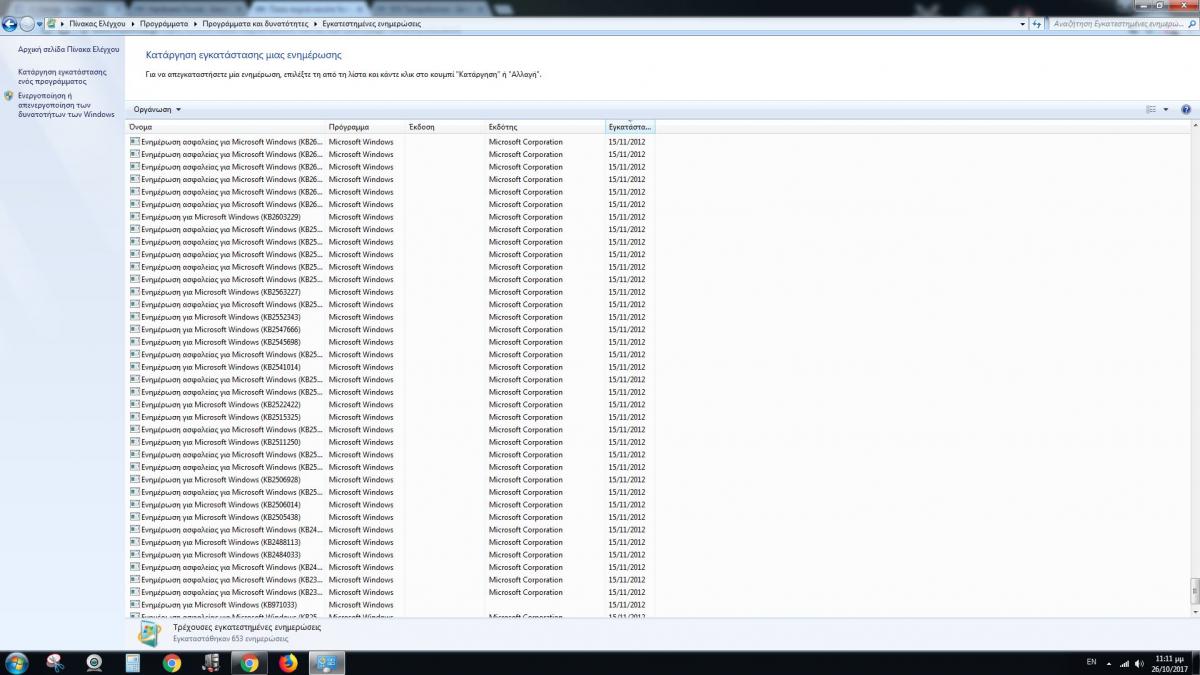Screen dimensions: 1200x675
Task: Select update KB2522422 row
Action: (x=391, y=404)
